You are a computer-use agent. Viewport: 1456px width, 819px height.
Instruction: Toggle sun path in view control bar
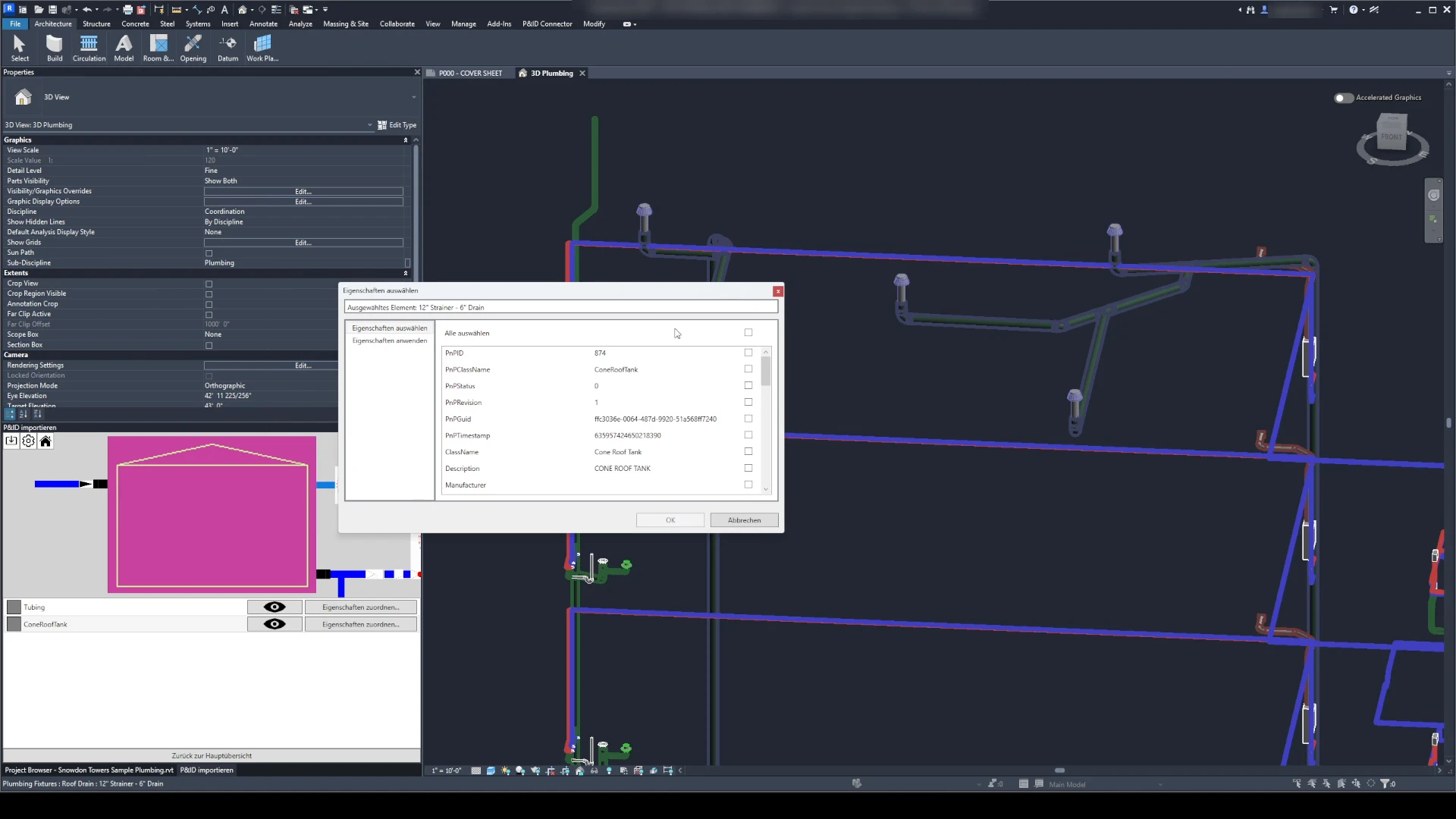pyautogui.click(x=506, y=770)
